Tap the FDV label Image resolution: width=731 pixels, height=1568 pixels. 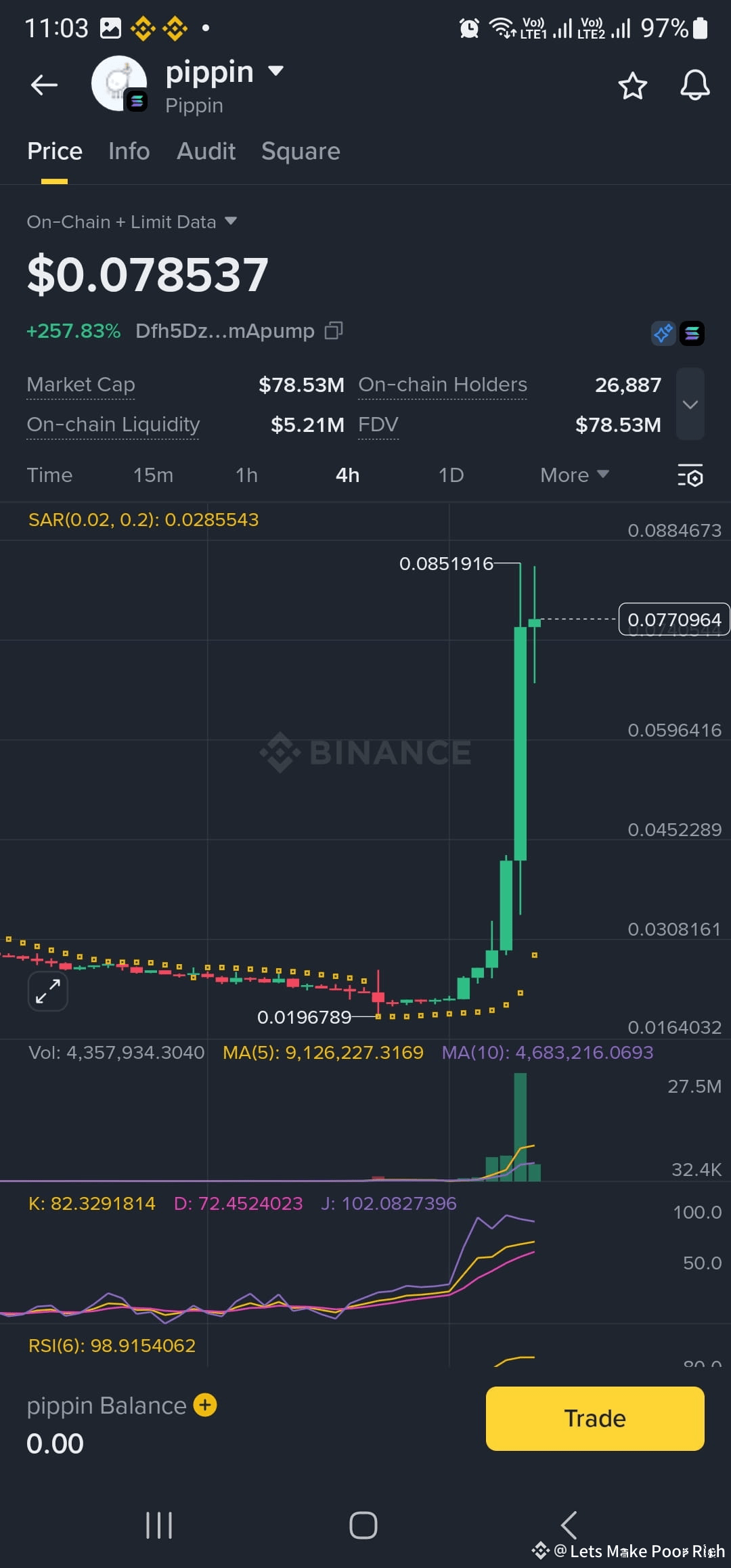[x=378, y=424]
